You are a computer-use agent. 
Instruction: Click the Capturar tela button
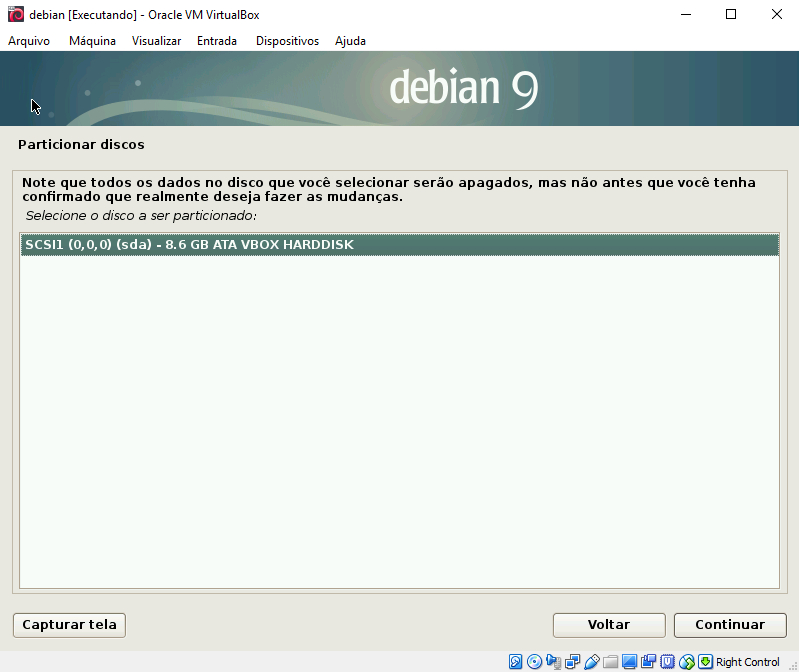(x=69, y=625)
